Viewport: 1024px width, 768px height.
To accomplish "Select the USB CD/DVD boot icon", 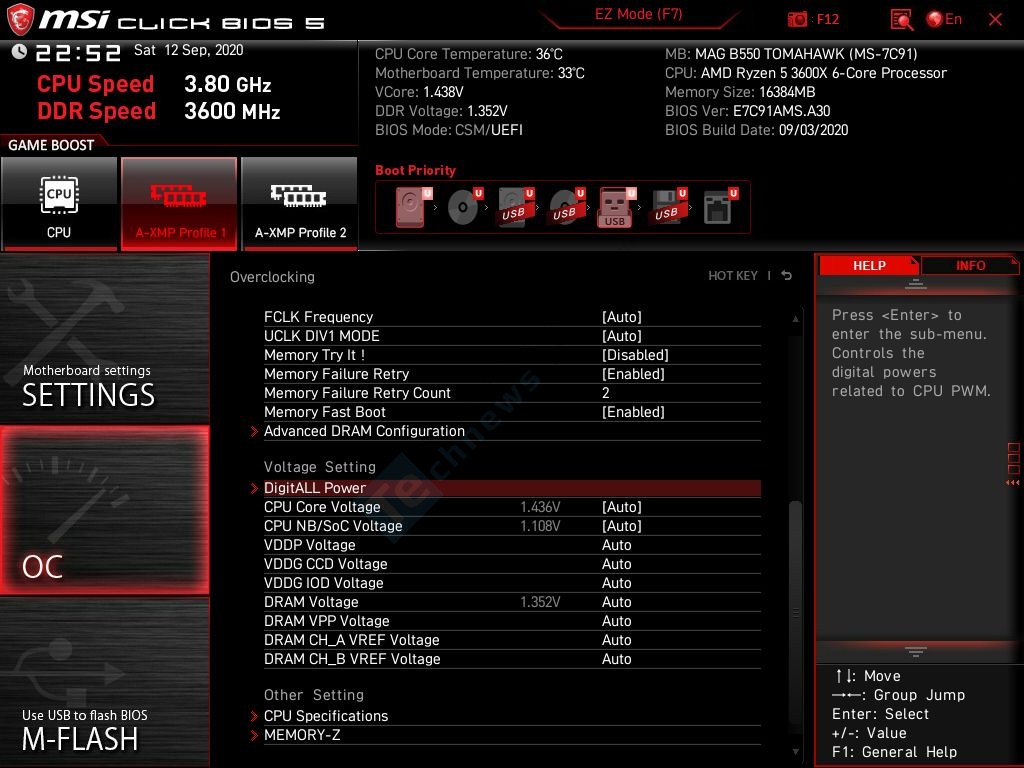I will 566,206.
